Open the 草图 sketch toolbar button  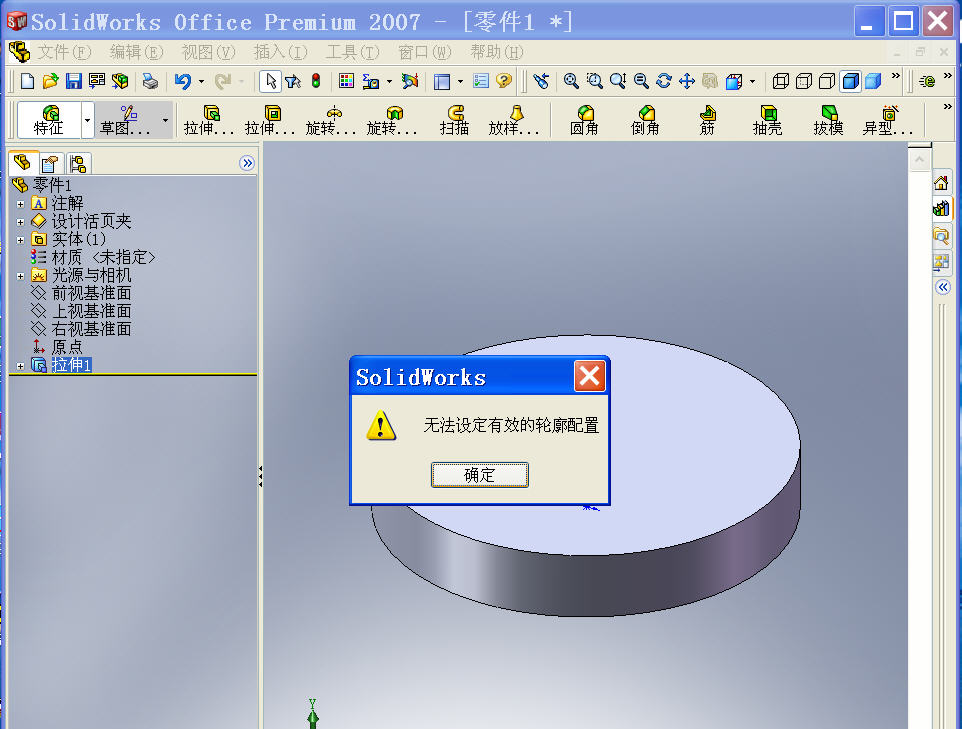point(126,120)
